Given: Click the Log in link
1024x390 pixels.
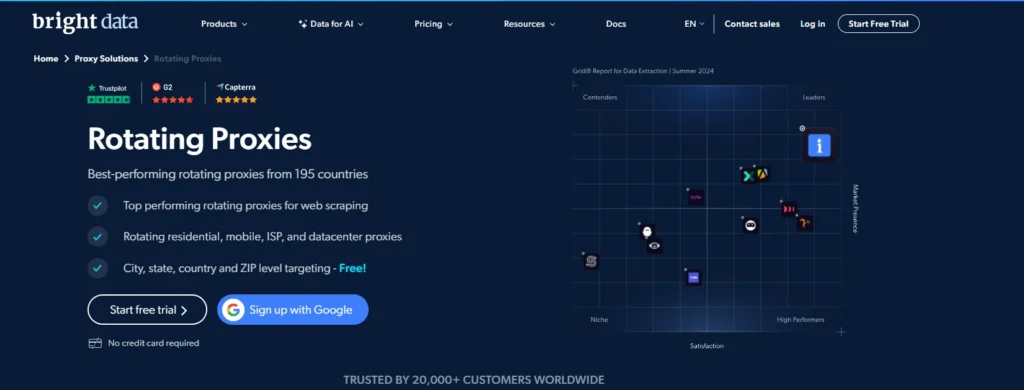Looking at the screenshot, I should coord(812,24).
